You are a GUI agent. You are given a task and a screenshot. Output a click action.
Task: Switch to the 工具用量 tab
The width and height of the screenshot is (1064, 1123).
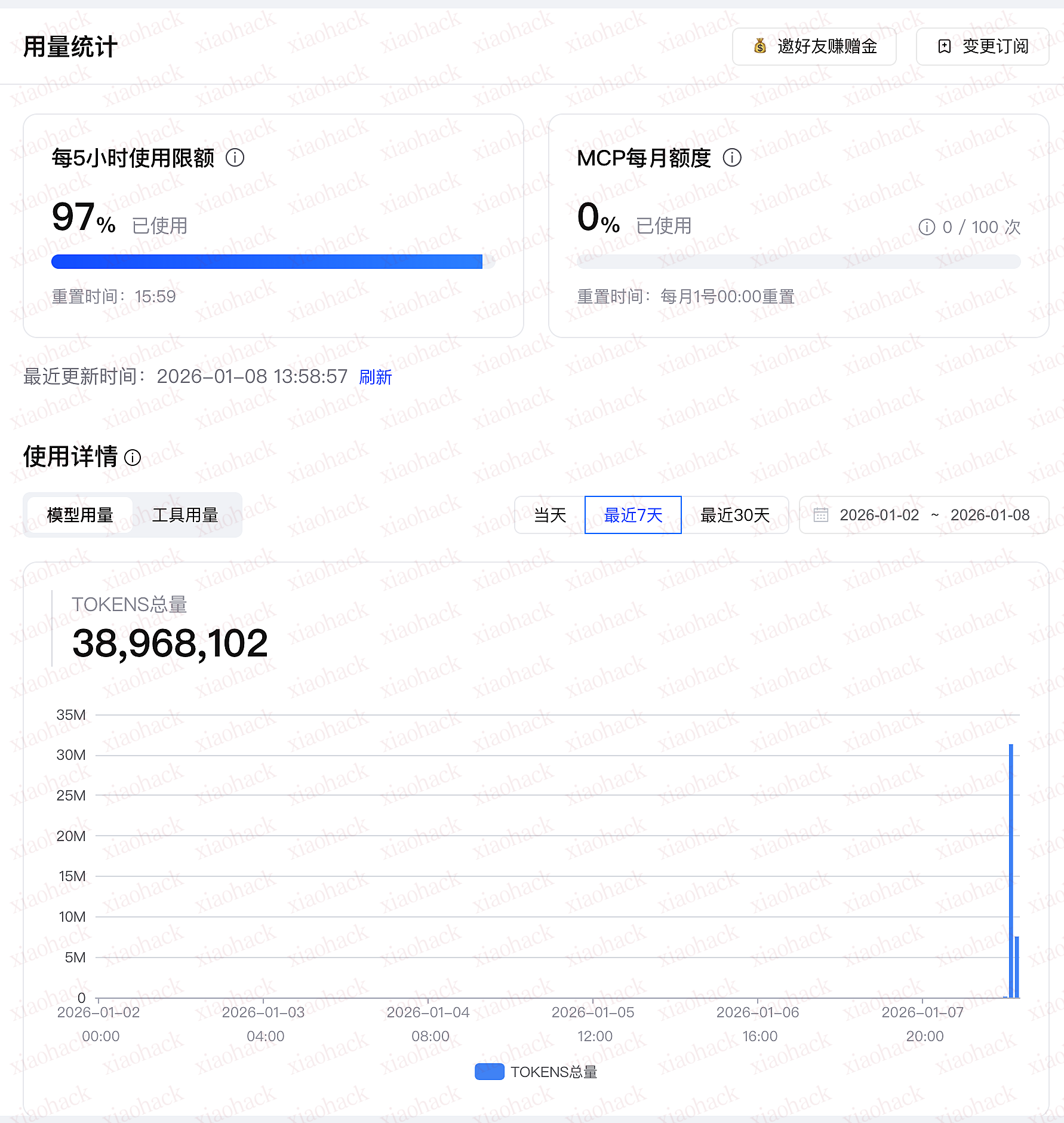tap(186, 516)
